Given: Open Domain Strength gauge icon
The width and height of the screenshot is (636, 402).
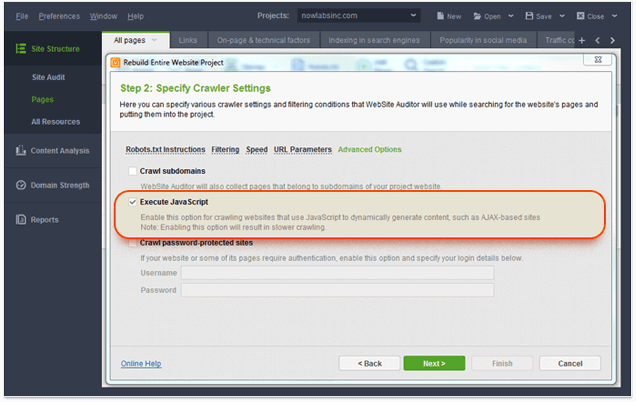Looking at the screenshot, I should (21, 185).
